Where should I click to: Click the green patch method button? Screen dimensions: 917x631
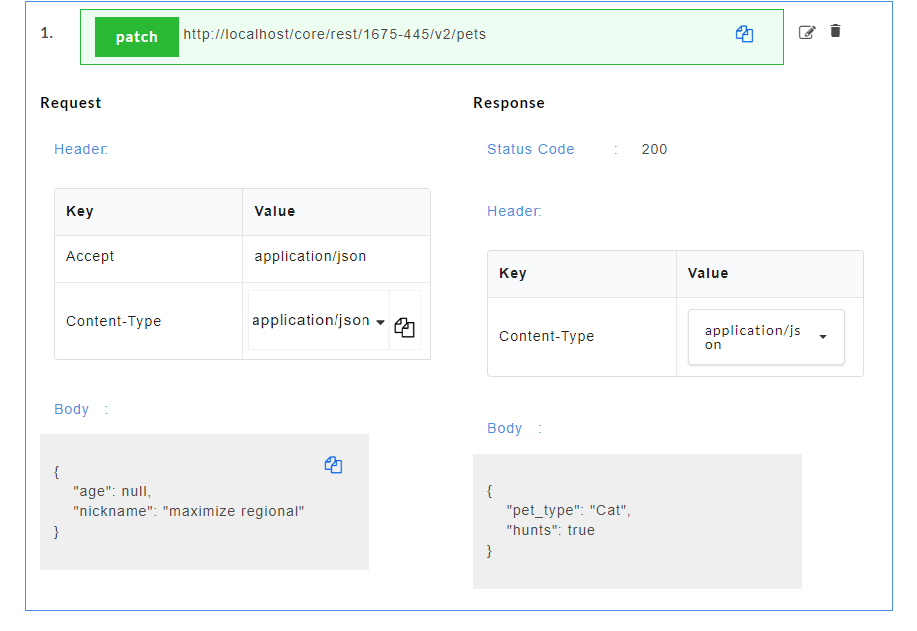click(x=137, y=37)
